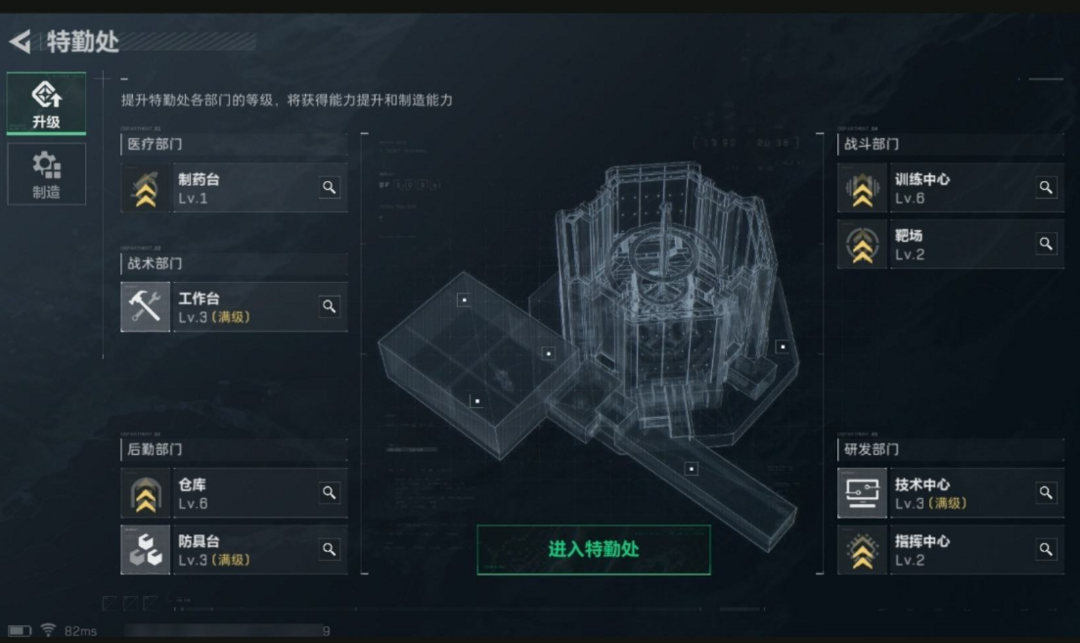Select the 防具台 cubes icon
The height and width of the screenshot is (643, 1080).
(x=145, y=550)
